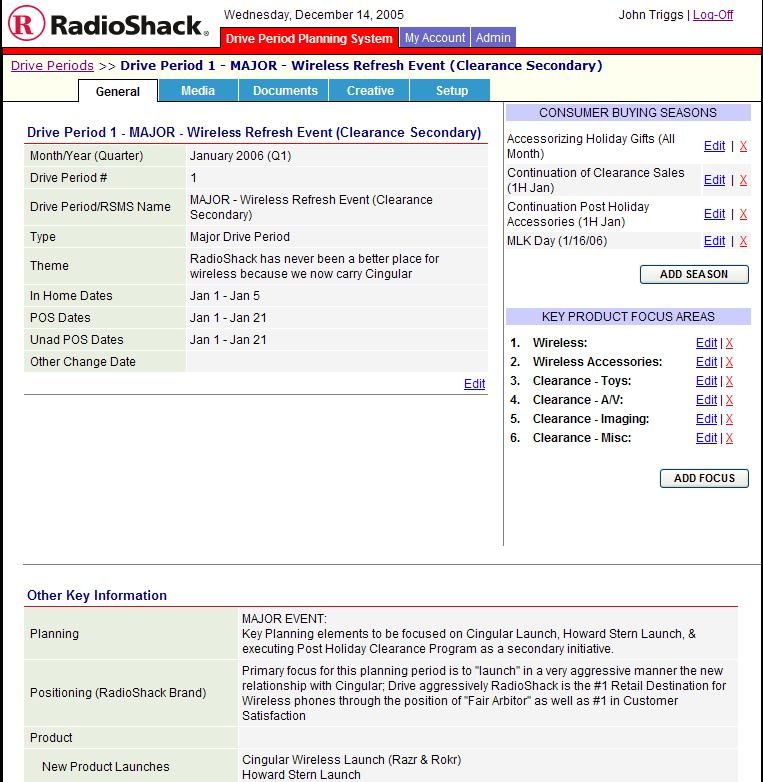Image resolution: width=763 pixels, height=782 pixels.
Task: Remove the Clearance - A/V focus area
Action: pyautogui.click(x=729, y=399)
